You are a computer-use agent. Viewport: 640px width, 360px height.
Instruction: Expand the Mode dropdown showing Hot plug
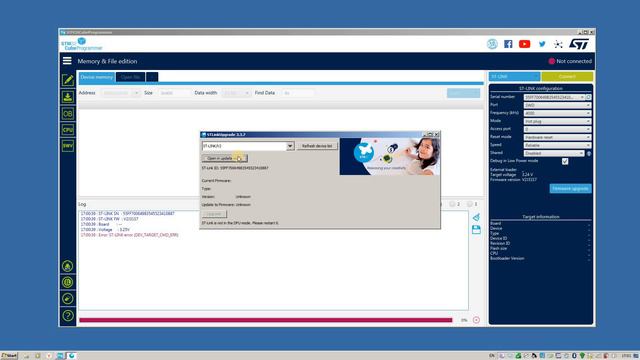[557, 121]
